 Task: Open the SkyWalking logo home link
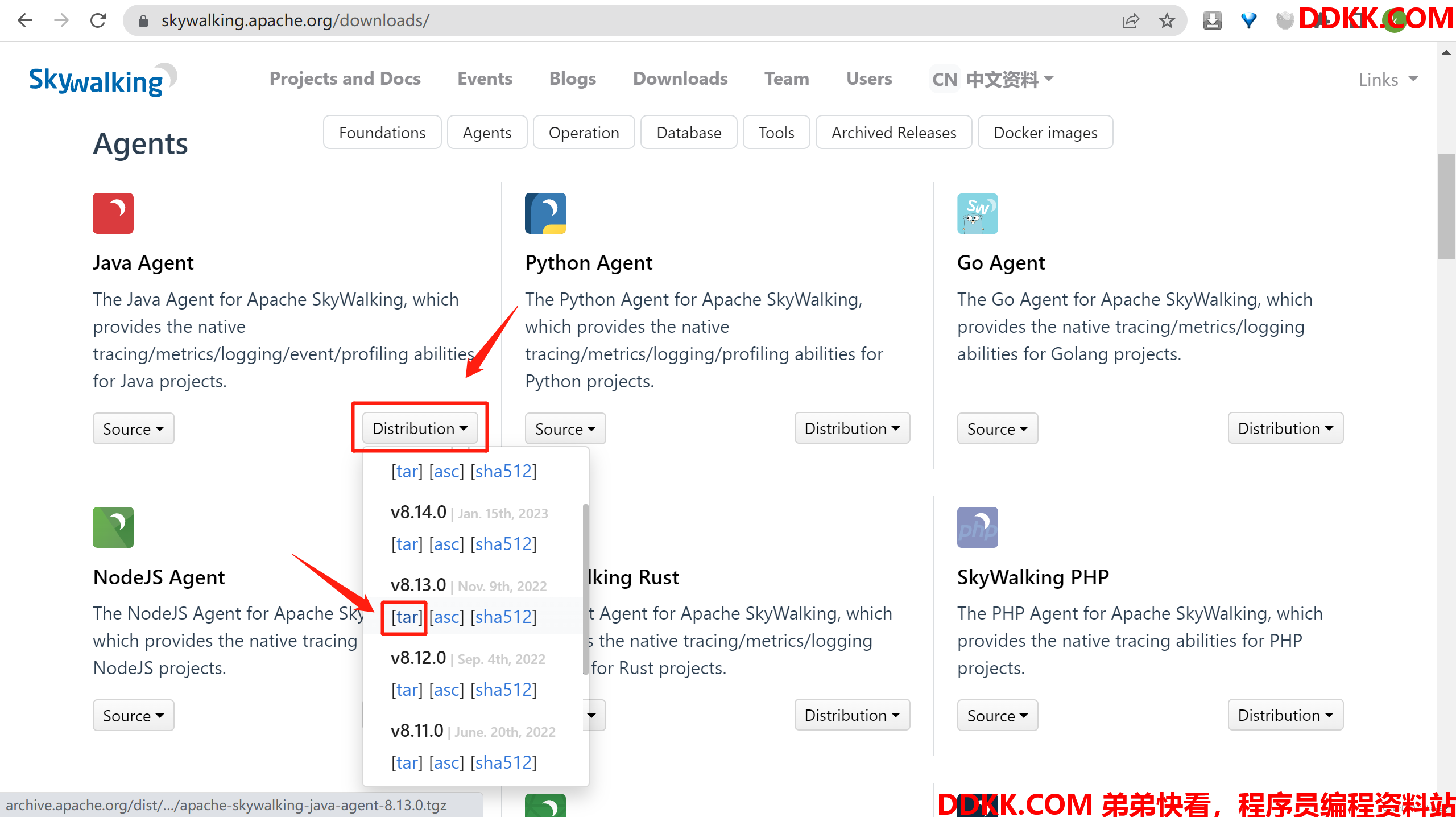[103, 80]
